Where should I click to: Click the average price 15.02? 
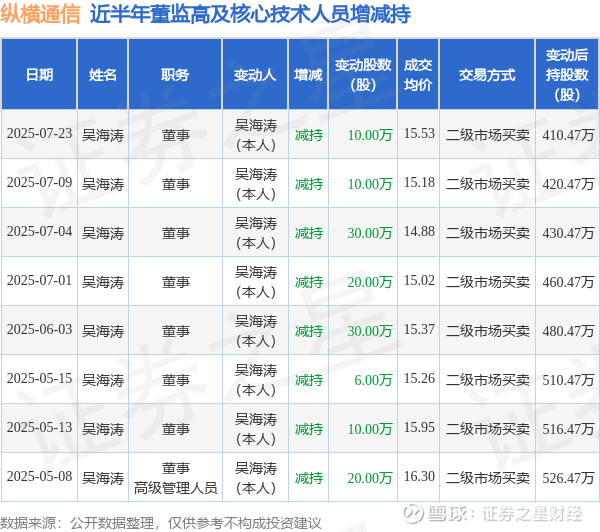click(x=419, y=281)
